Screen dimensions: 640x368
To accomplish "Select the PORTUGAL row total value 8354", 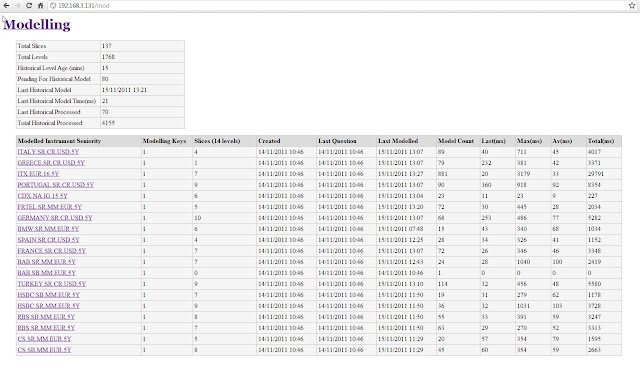I will [594, 185].
